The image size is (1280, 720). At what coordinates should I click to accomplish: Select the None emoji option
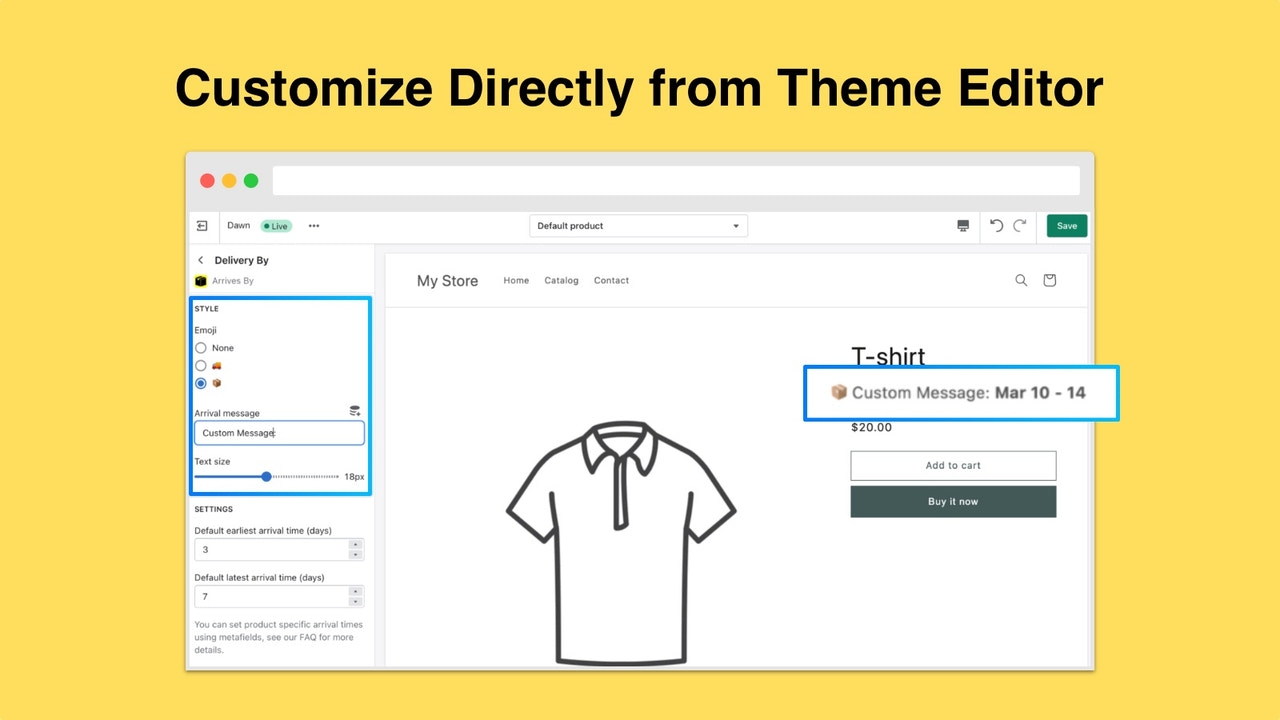(x=201, y=347)
